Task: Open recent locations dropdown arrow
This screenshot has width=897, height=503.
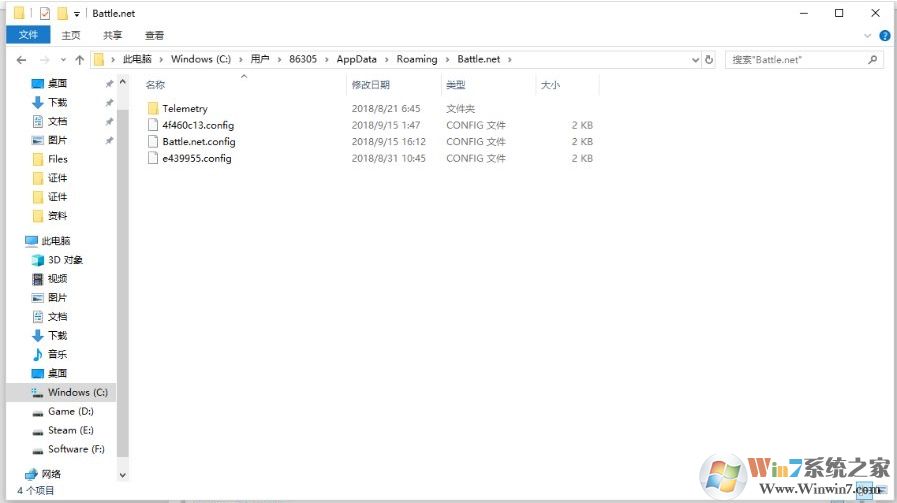Action: [x=63, y=60]
